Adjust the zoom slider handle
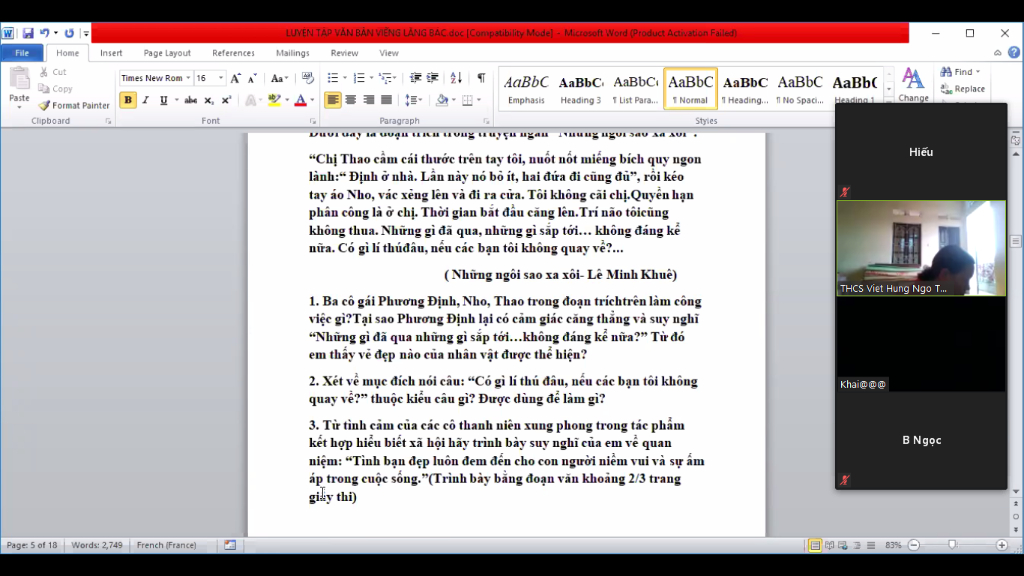The width and height of the screenshot is (1024, 576). coord(952,545)
